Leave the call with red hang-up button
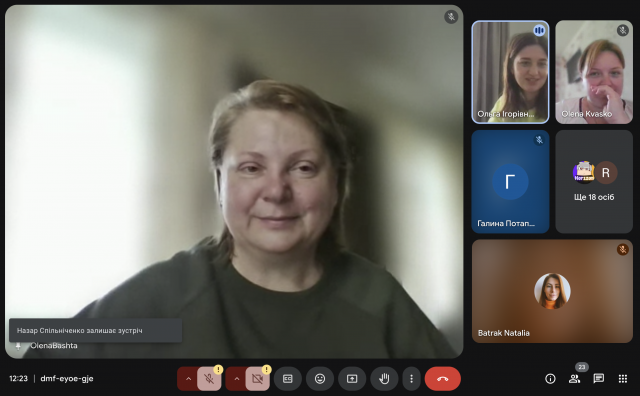Screen dimensions: 640x396 443,379
